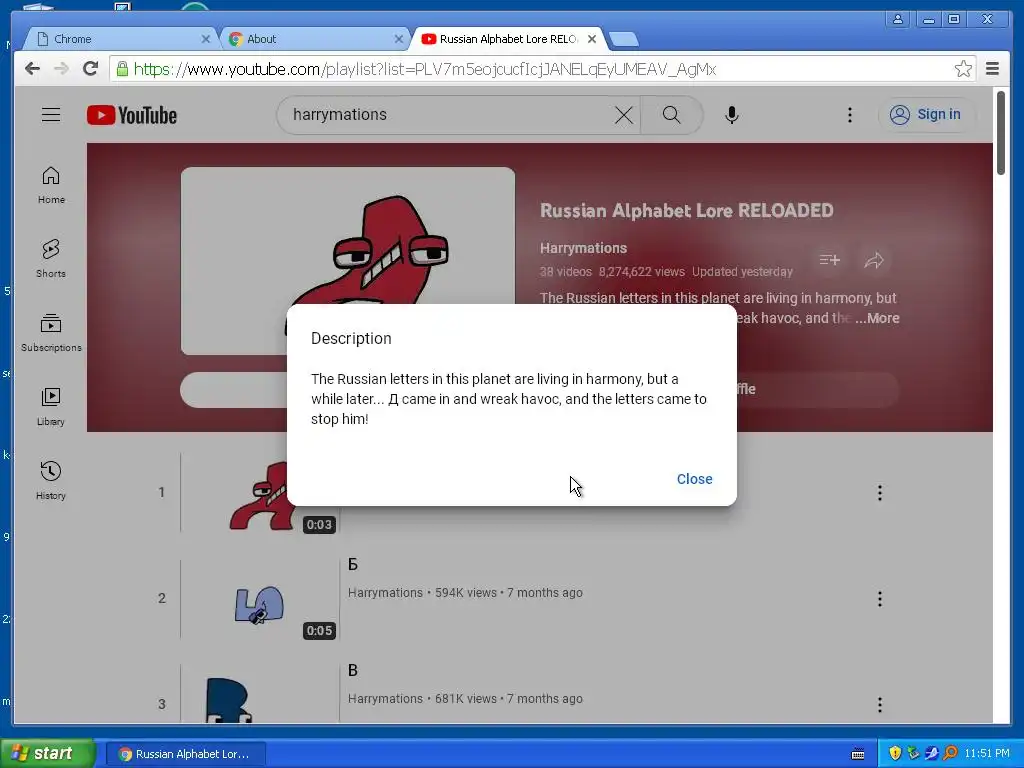The image size is (1024, 768).
Task: Open Chrome user profile button
Action: click(898, 20)
